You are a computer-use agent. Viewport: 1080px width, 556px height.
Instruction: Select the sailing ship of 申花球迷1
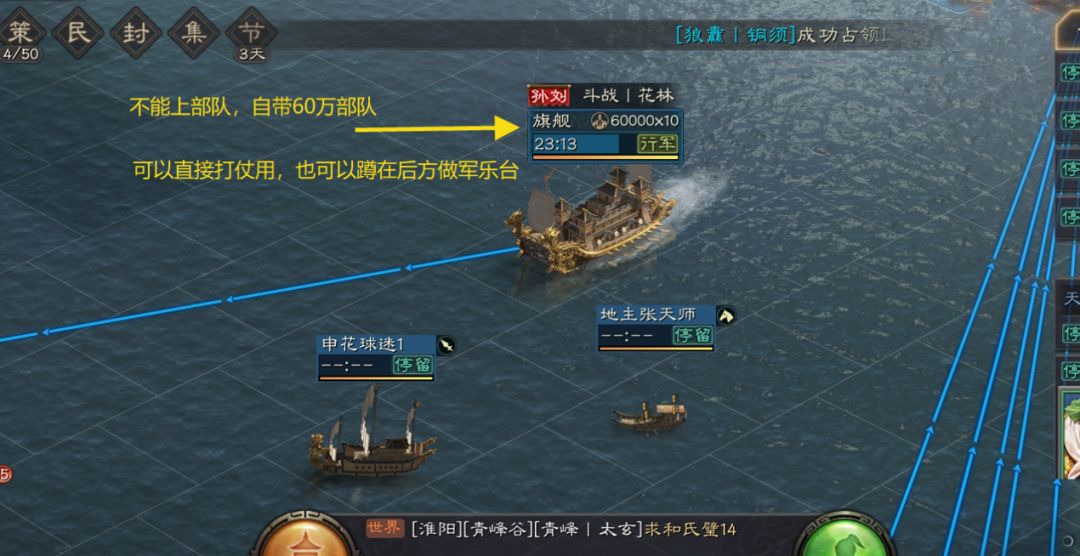point(372,433)
